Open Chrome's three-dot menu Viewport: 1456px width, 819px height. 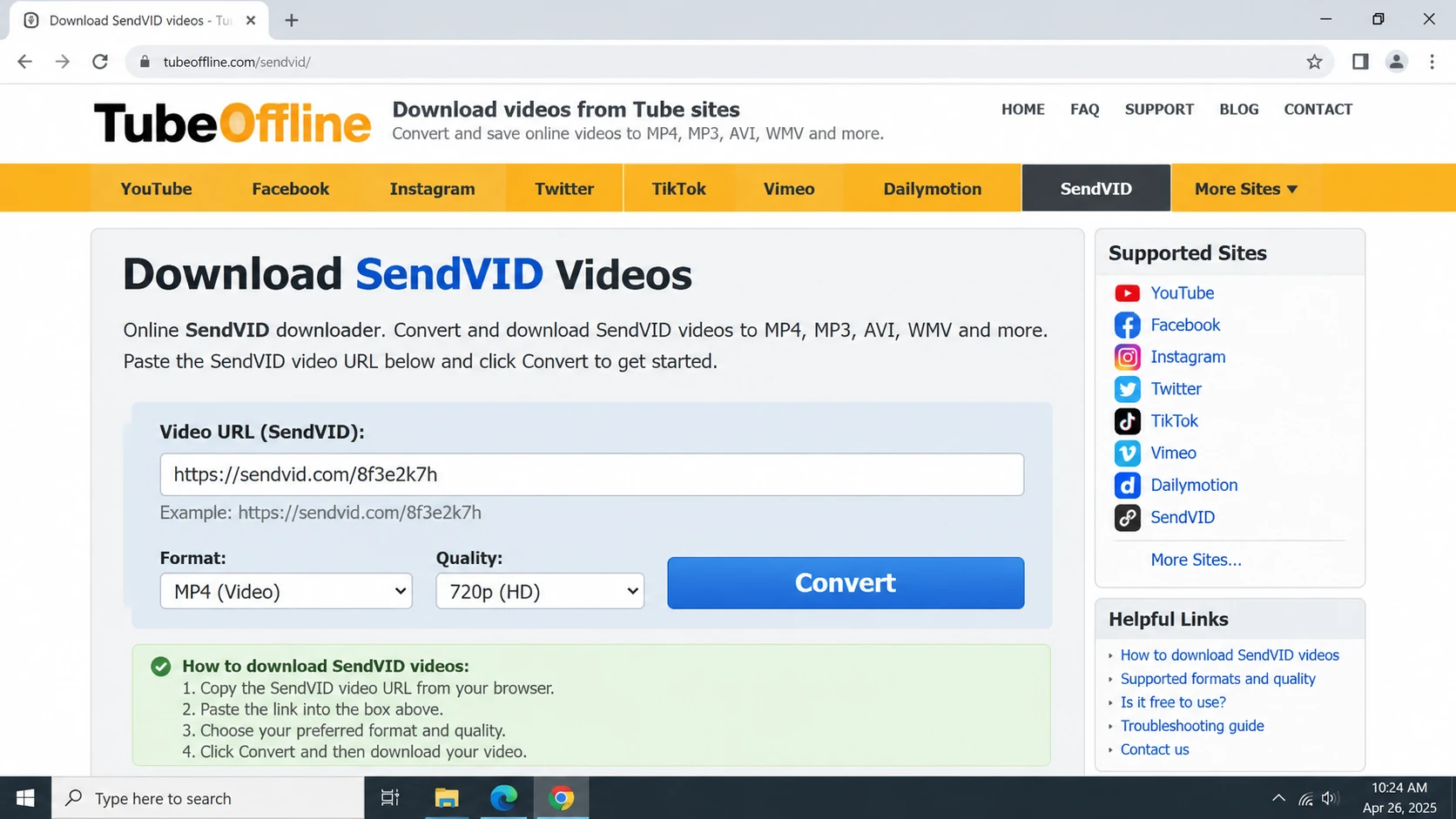click(x=1432, y=62)
